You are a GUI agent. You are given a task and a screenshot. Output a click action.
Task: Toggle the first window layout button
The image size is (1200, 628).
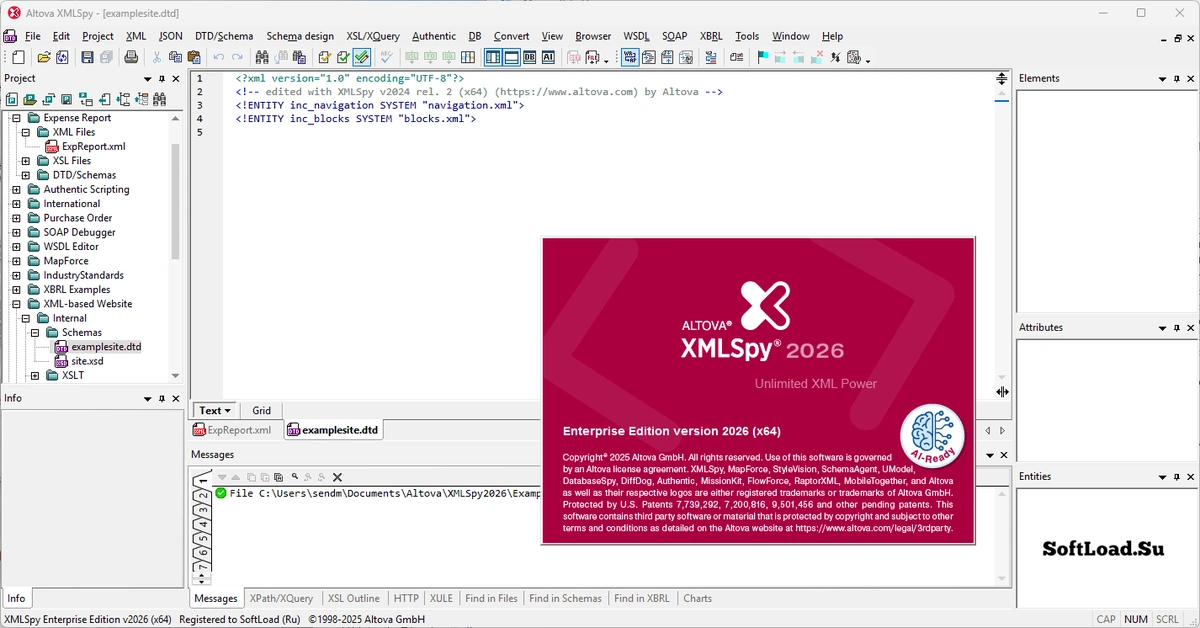[x=493, y=58]
